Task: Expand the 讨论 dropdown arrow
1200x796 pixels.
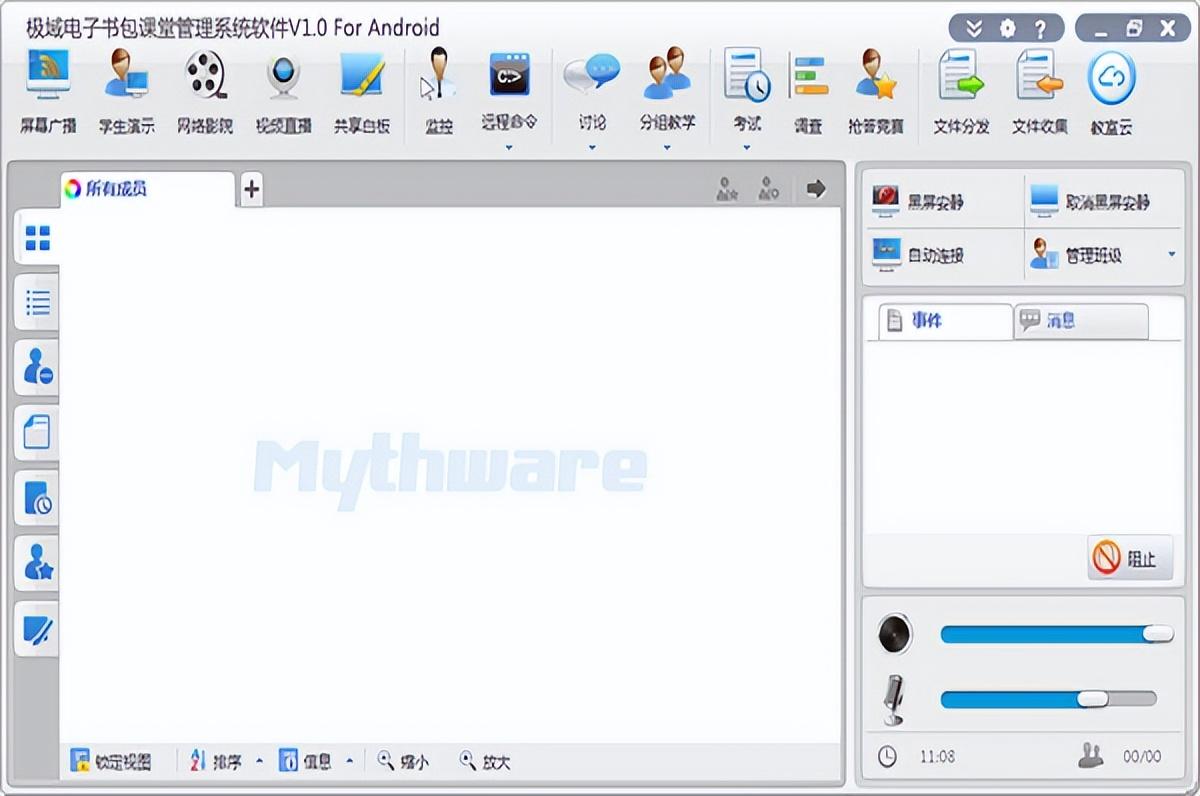Action: (x=592, y=148)
